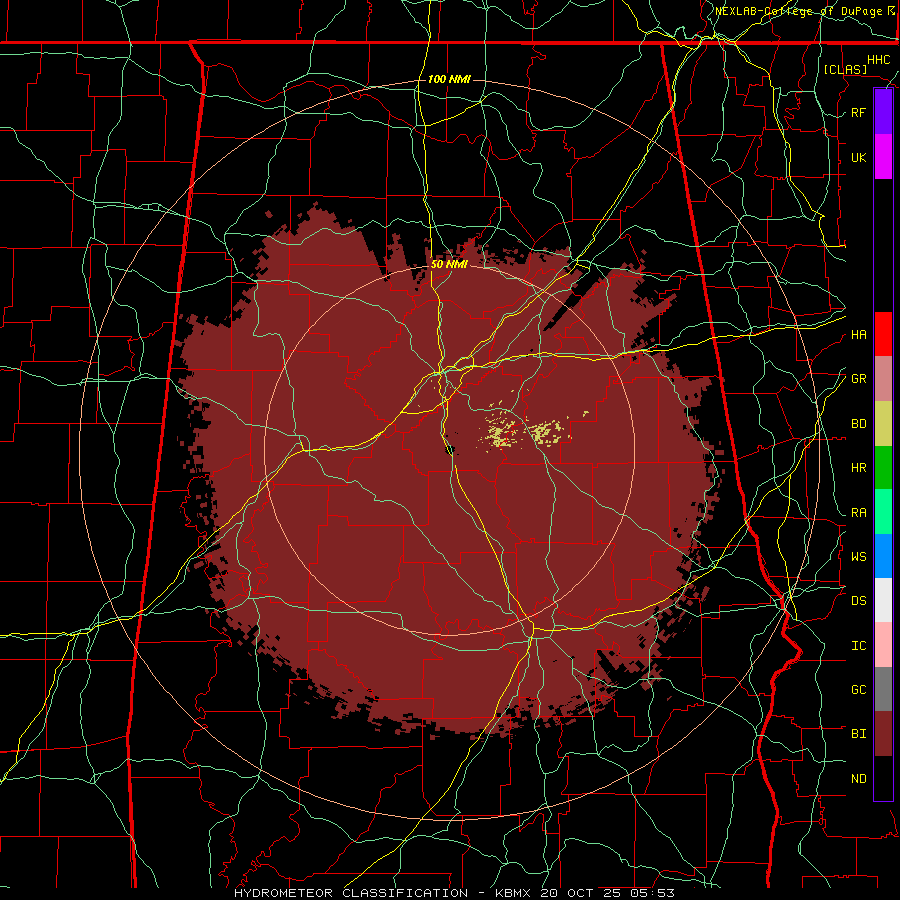This screenshot has width=900, height=900.
Task: Click the GC gray legend swatch
Action: tap(883, 689)
